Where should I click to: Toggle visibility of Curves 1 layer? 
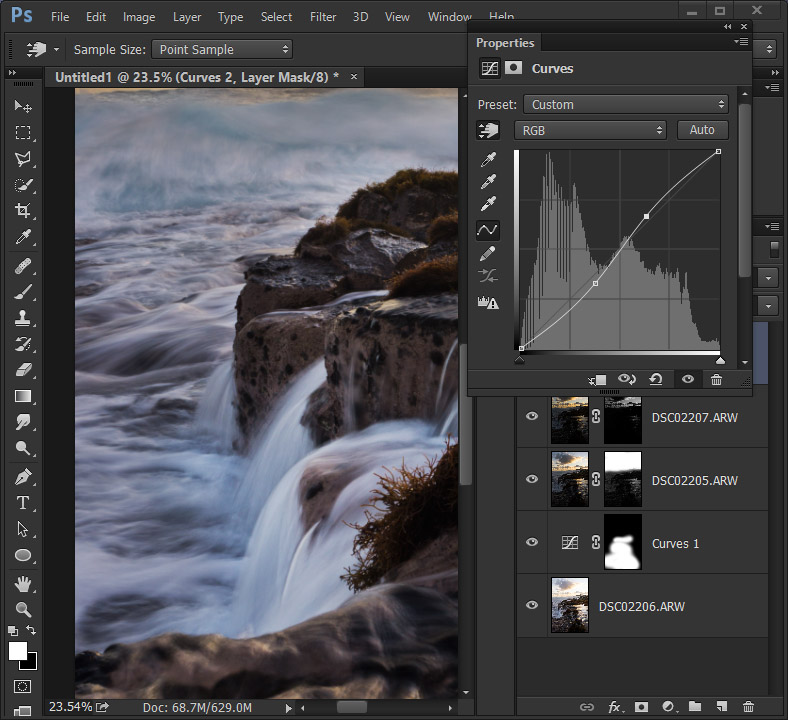click(532, 543)
